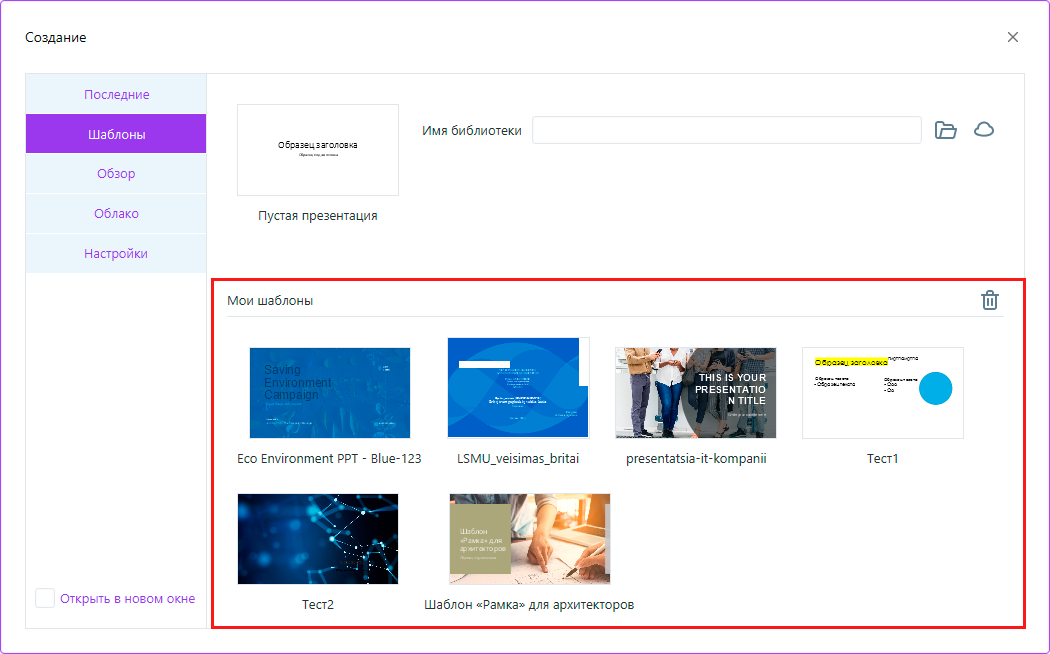Viewport: 1050px width, 654px height.
Task: Select the Шаблоны tab
Action: [x=115, y=133]
